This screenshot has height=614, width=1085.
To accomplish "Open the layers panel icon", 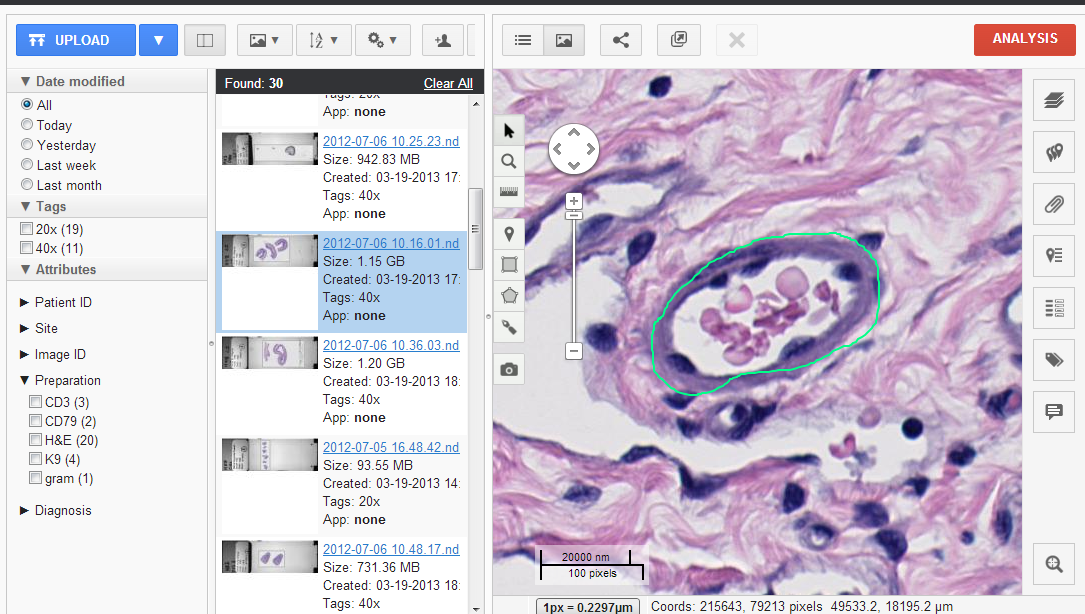I will point(1053,99).
